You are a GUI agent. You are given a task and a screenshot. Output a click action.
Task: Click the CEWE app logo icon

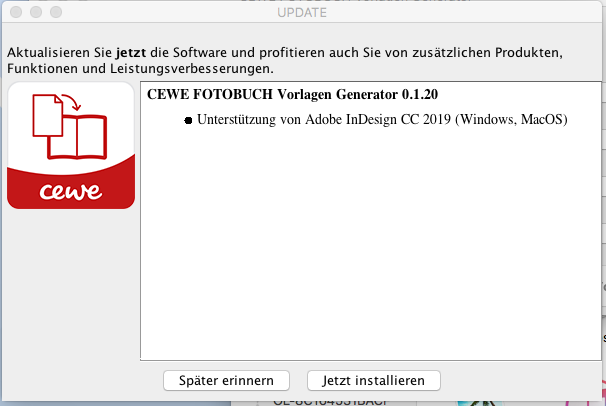coord(71,145)
